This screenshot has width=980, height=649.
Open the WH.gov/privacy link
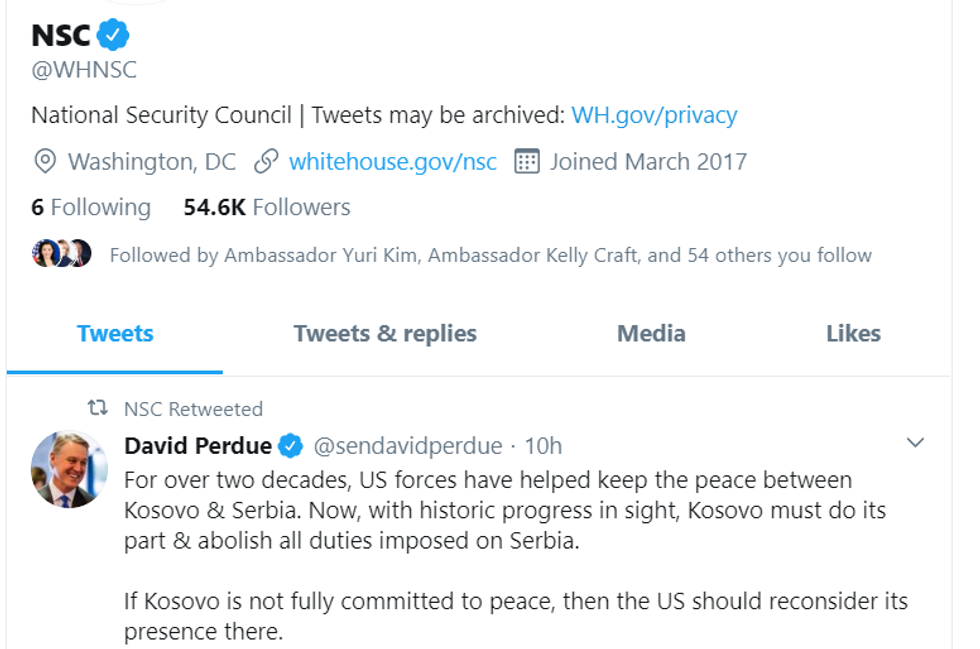654,115
